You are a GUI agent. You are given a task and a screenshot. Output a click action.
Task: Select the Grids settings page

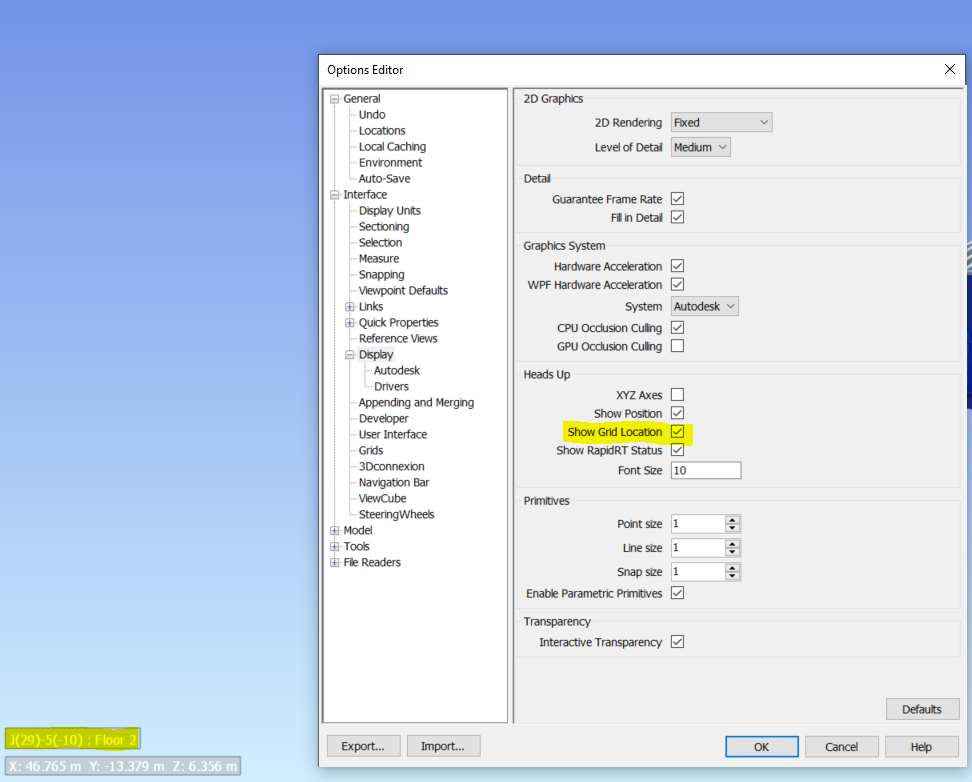coord(370,450)
